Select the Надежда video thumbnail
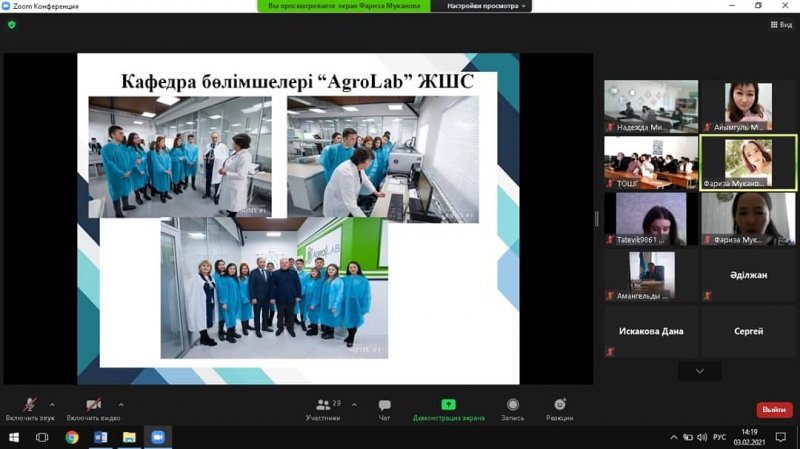The image size is (800, 449). (651, 106)
